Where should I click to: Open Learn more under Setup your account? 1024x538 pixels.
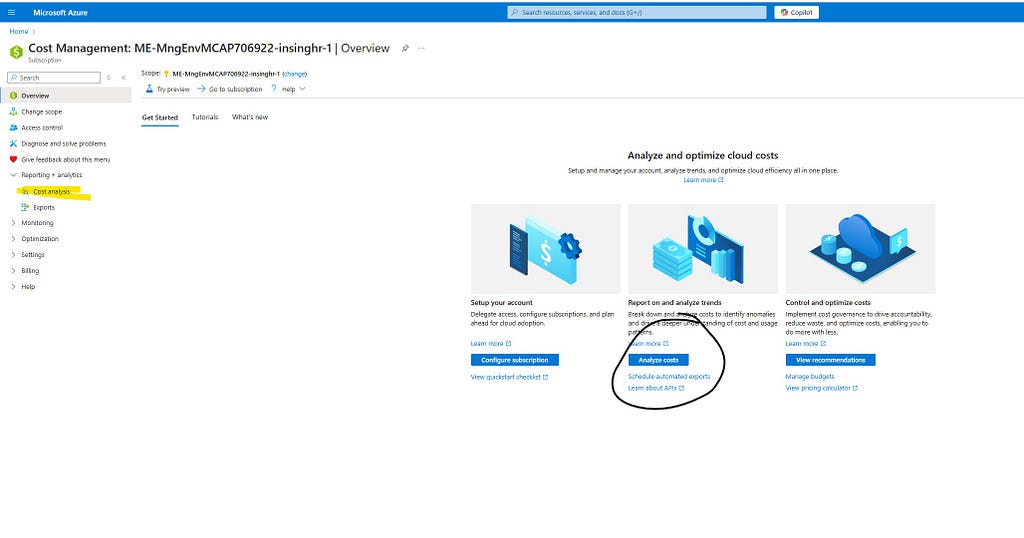click(490, 343)
